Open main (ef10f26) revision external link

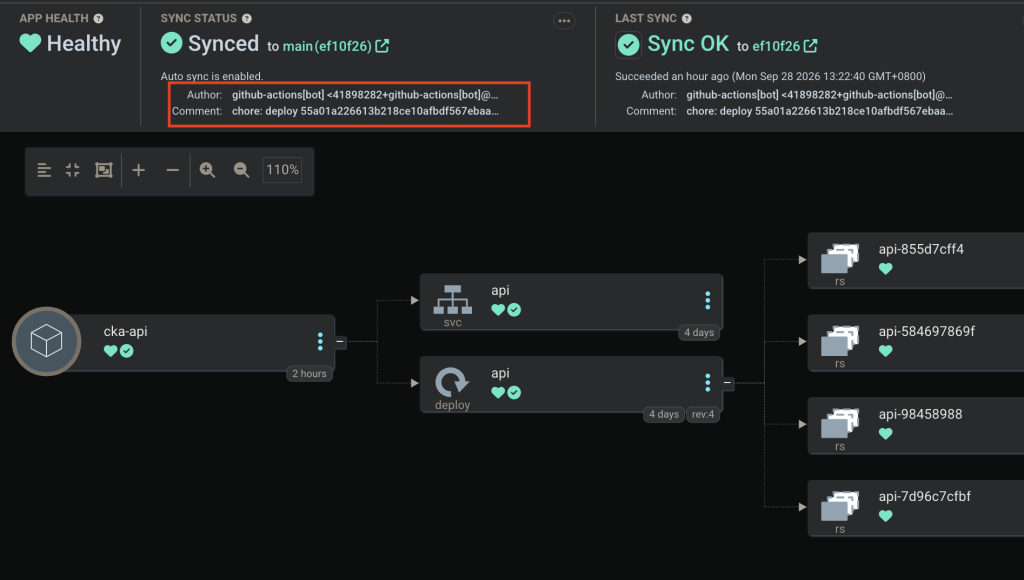click(x=382, y=46)
